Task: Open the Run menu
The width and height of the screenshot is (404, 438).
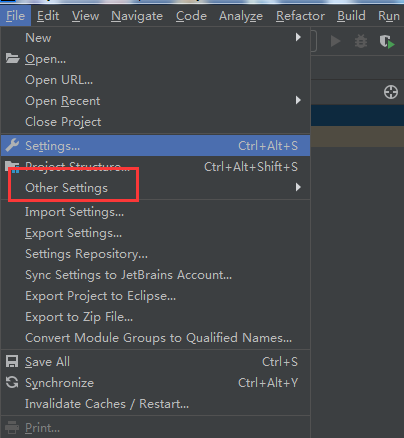Action: (389, 16)
